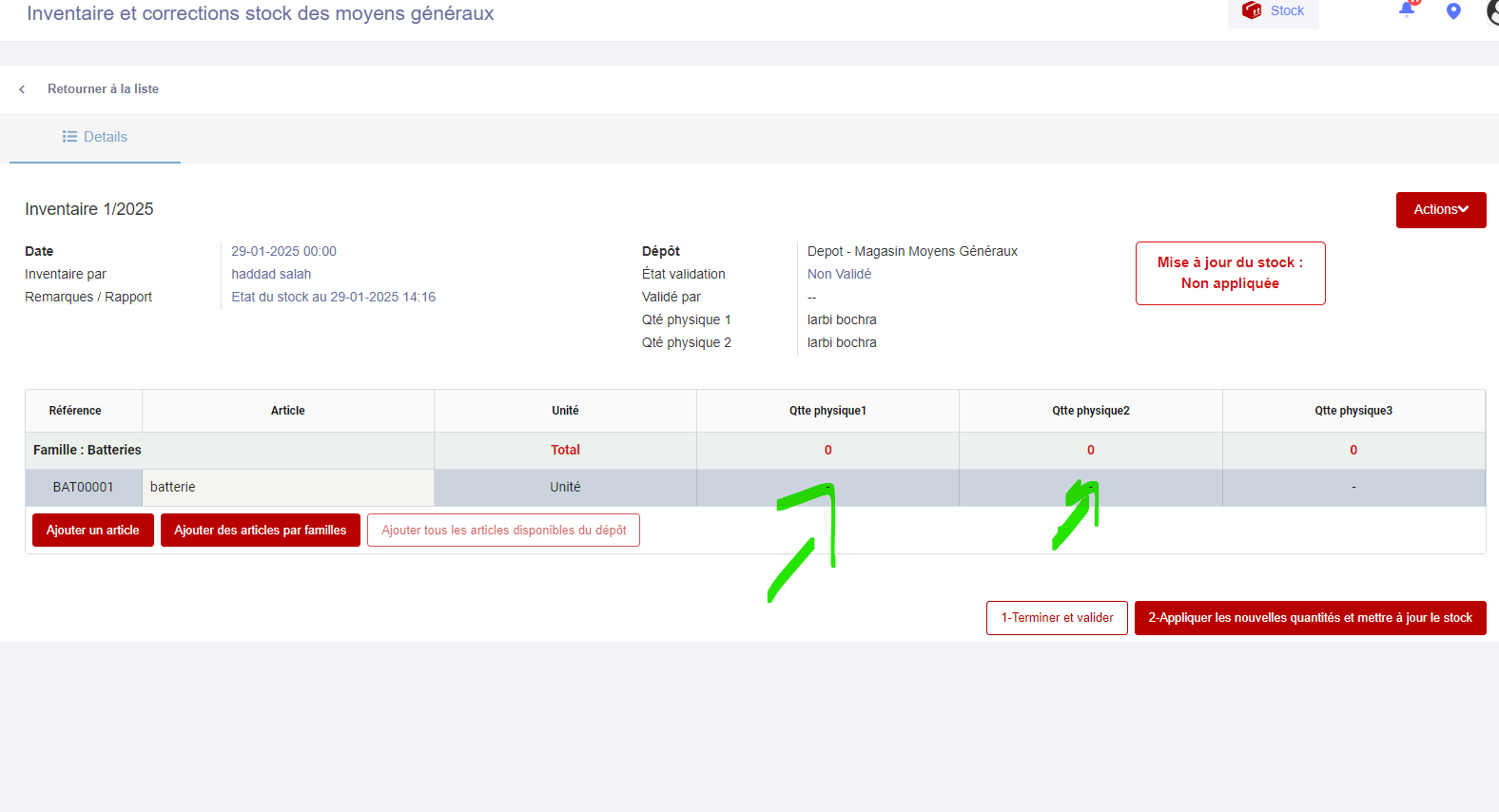Click Retourner à la liste link
The height and width of the screenshot is (812, 1499).
[x=103, y=89]
